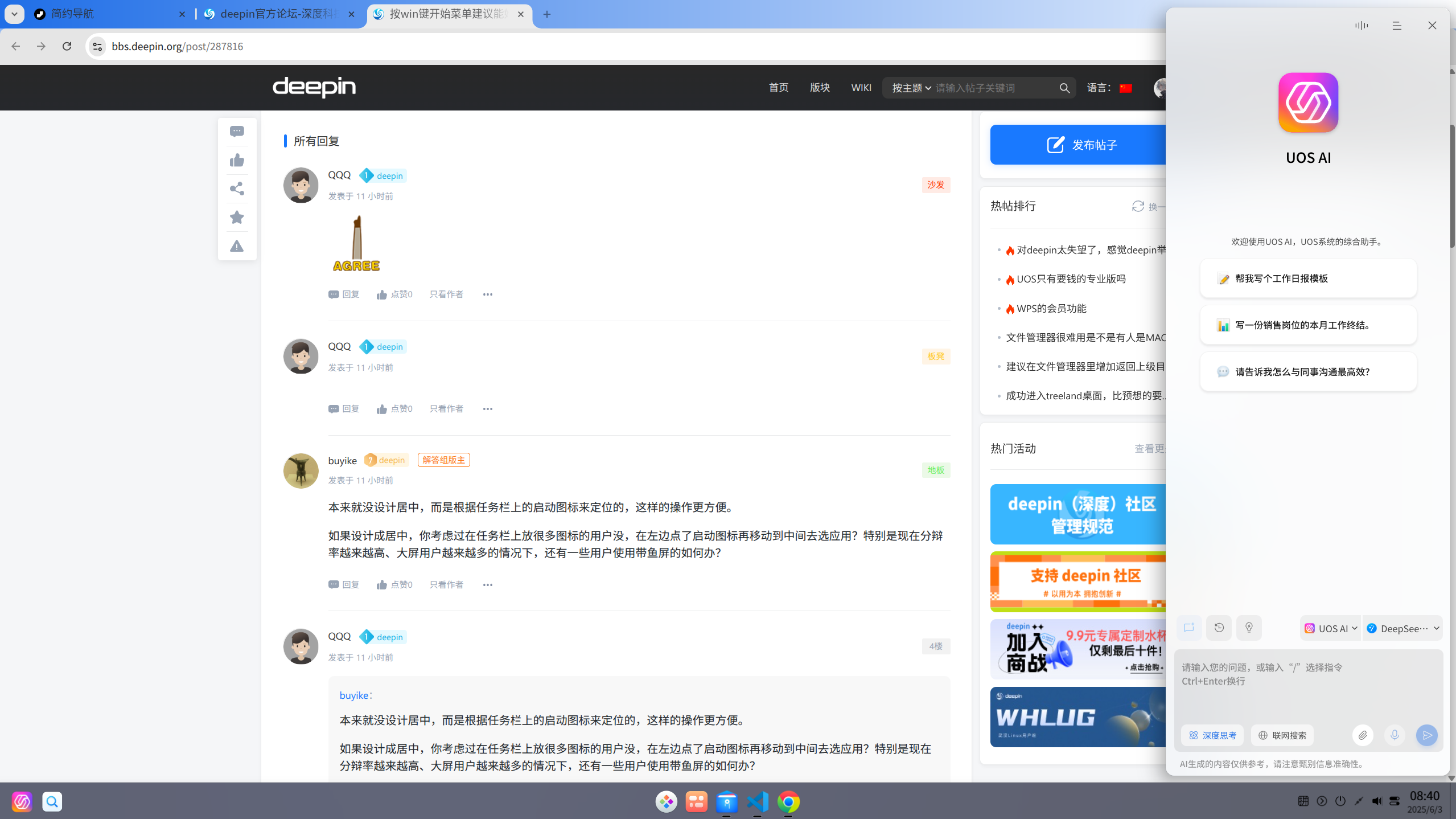The width and height of the screenshot is (1456, 819).
Task: Expand the DeepSeek model dropdown
Action: (x=1402, y=628)
